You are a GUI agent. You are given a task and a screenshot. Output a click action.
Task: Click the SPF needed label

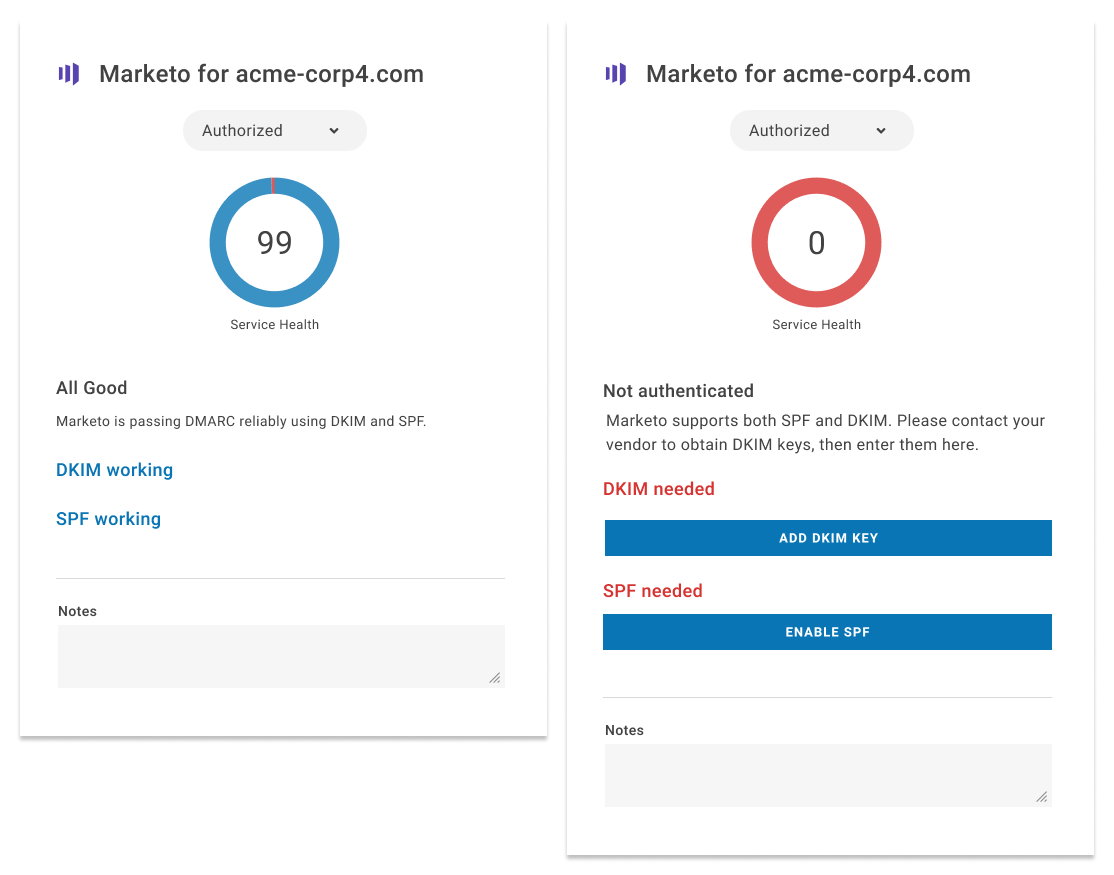pos(653,591)
